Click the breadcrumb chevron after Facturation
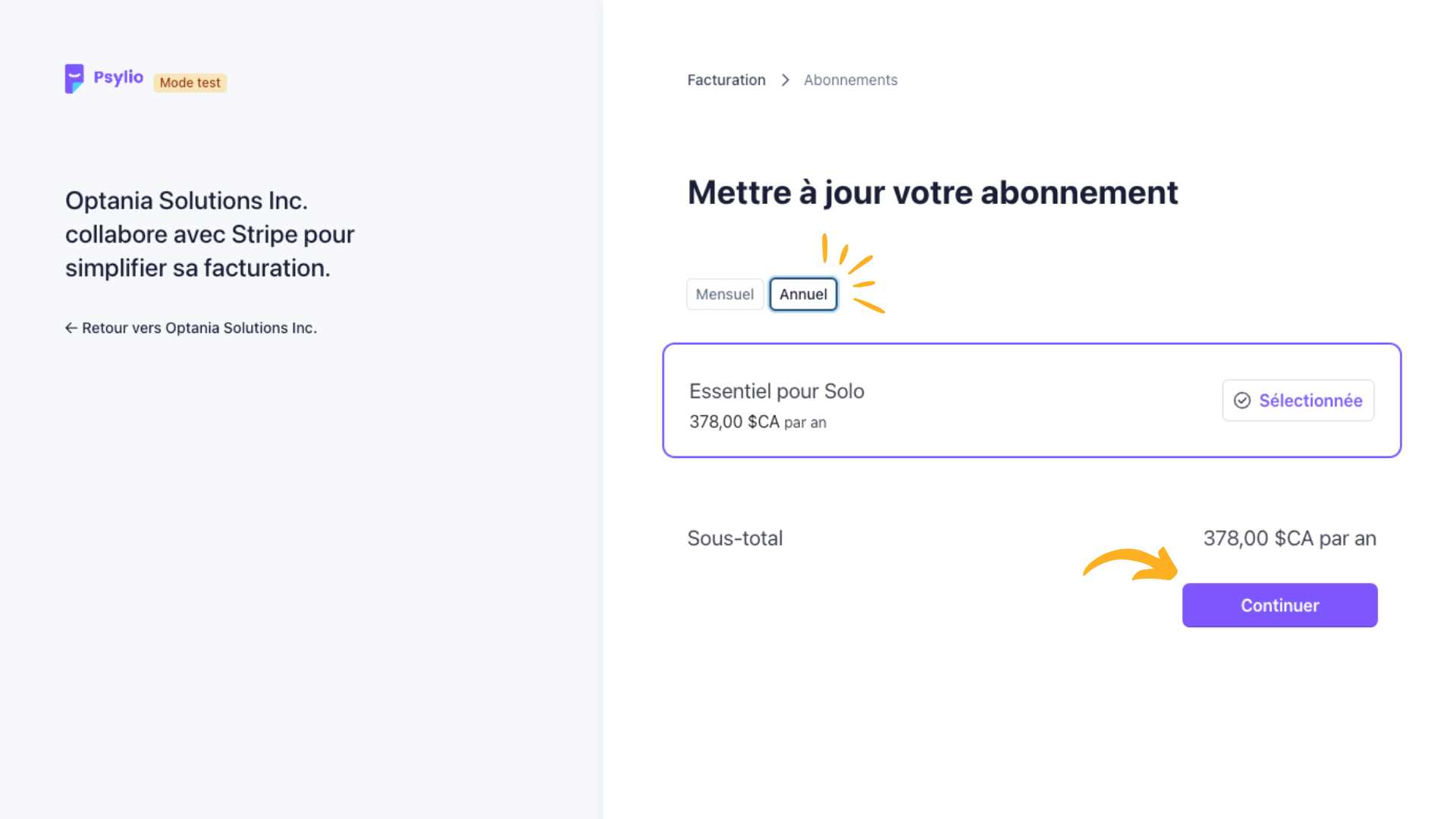The image size is (1456, 819). pos(785,80)
